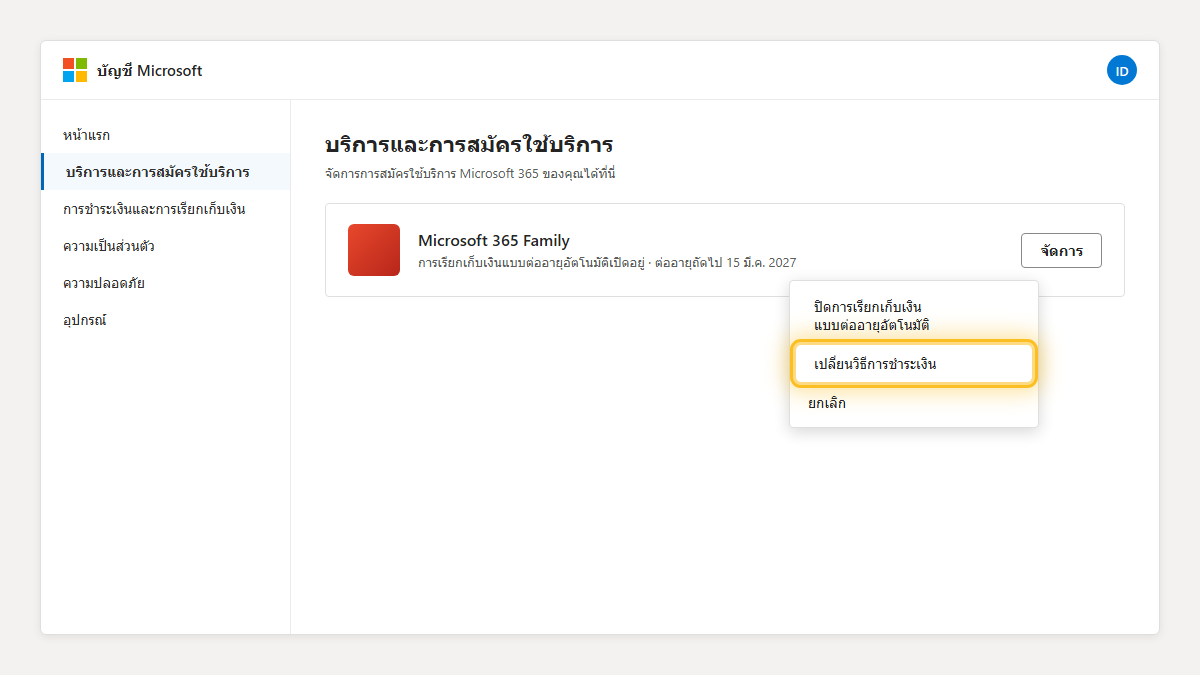Click the Microsoft logo icon
Screen dimensions: 1200x675
coord(75,70)
